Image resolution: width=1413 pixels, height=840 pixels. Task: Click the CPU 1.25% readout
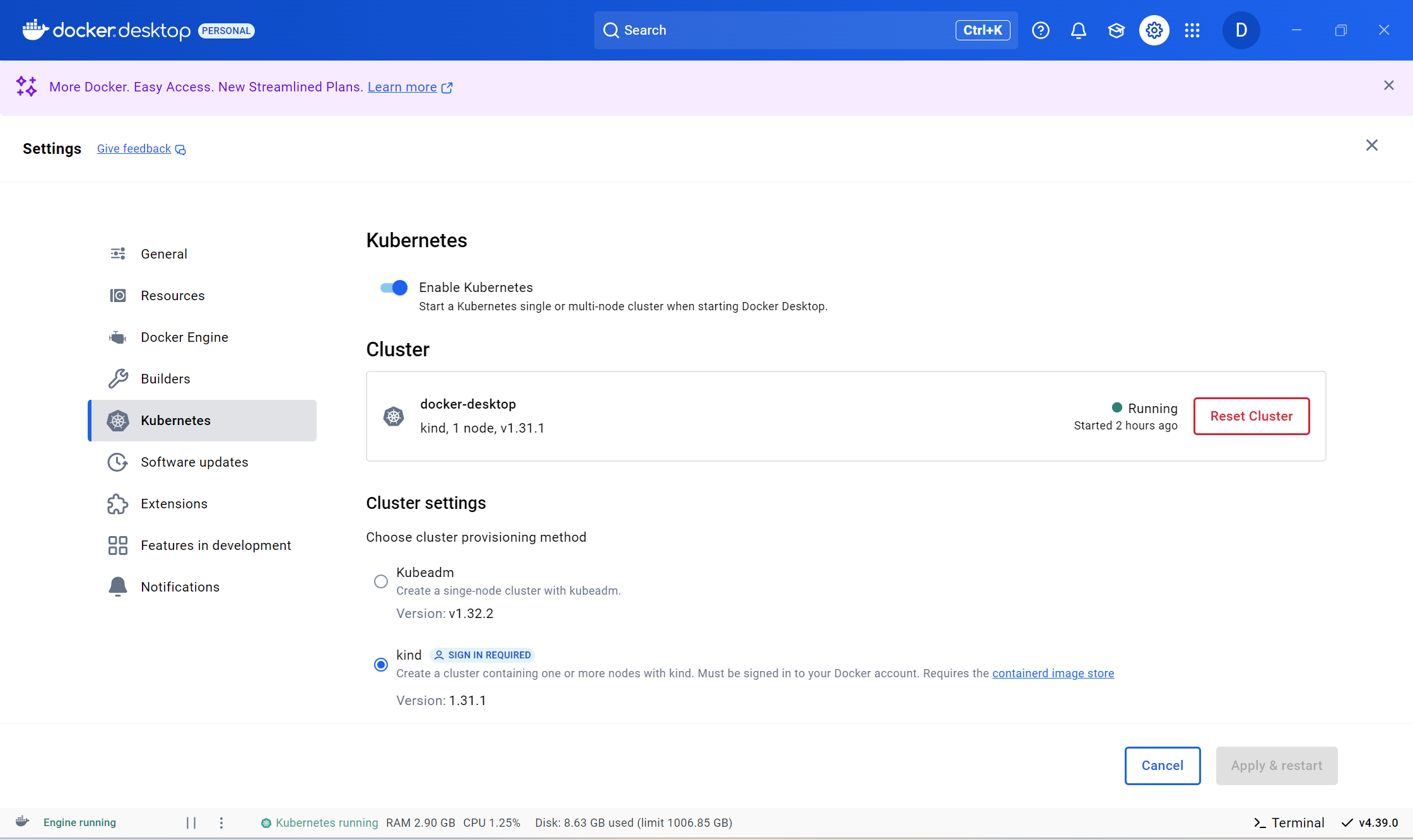tap(492, 823)
